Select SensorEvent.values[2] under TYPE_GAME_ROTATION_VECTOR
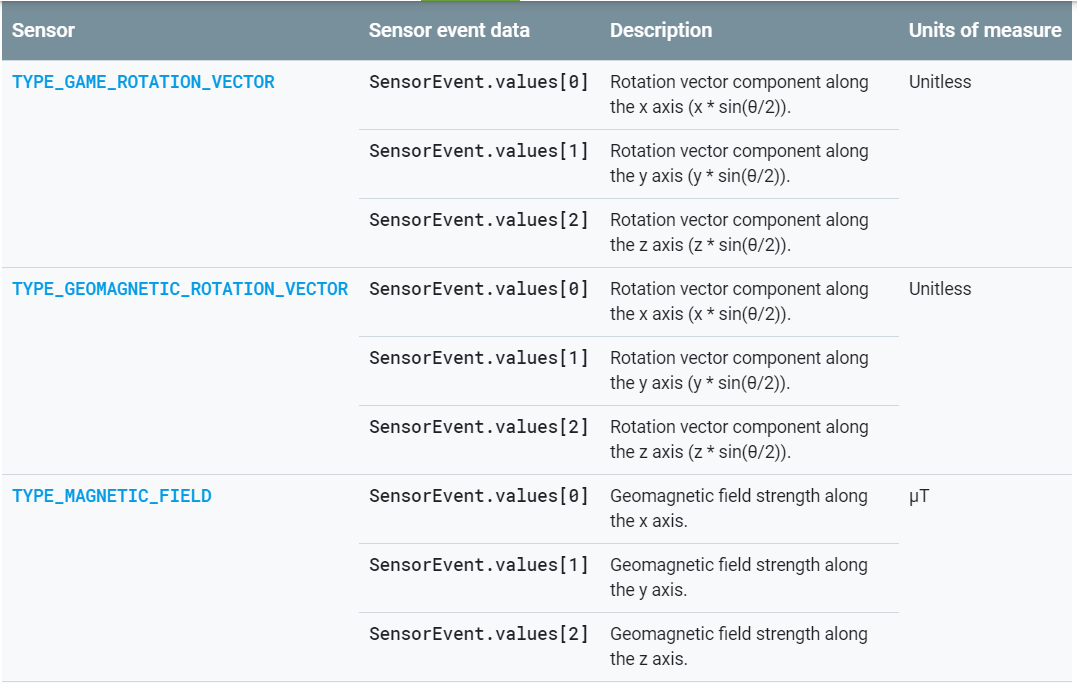 point(478,220)
